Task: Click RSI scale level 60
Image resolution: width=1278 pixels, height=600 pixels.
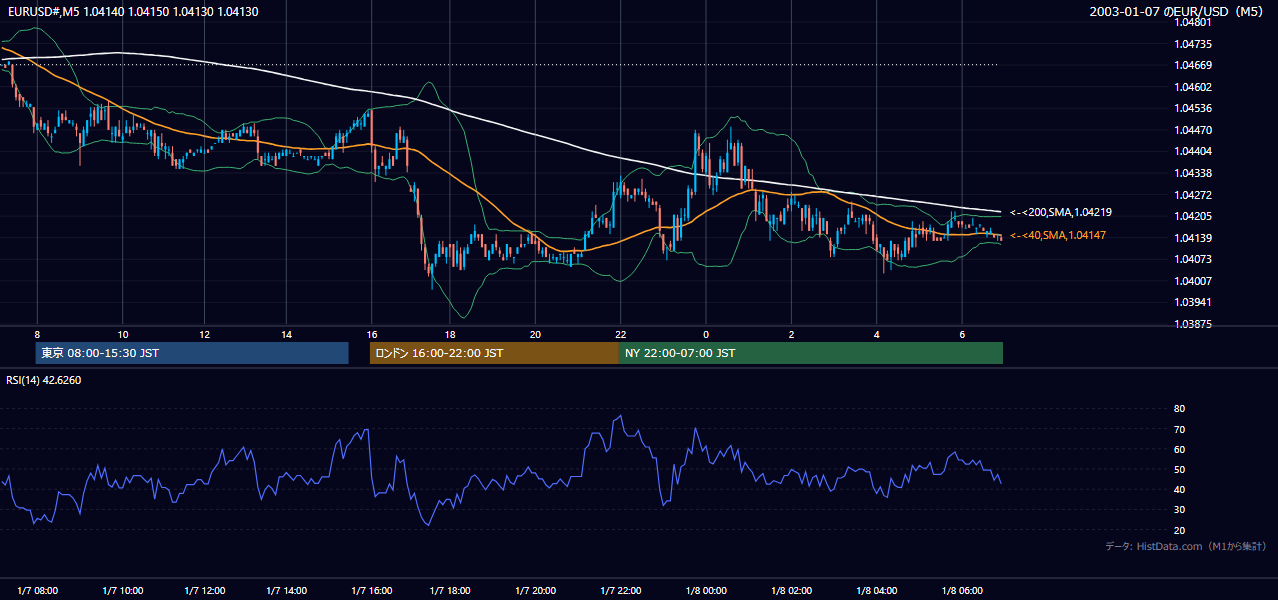Action: click(x=1179, y=449)
